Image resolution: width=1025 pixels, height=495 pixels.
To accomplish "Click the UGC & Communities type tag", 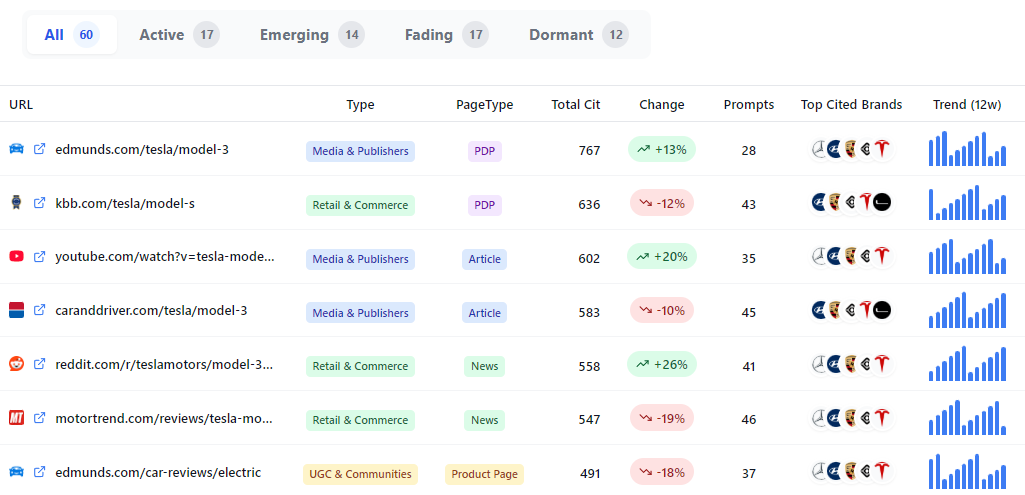I will click(360, 474).
